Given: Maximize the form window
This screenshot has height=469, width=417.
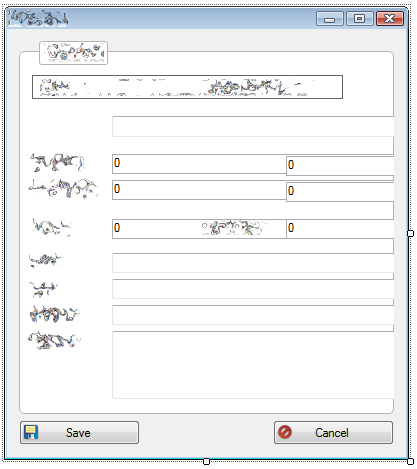Looking at the screenshot, I should tap(359, 19).
